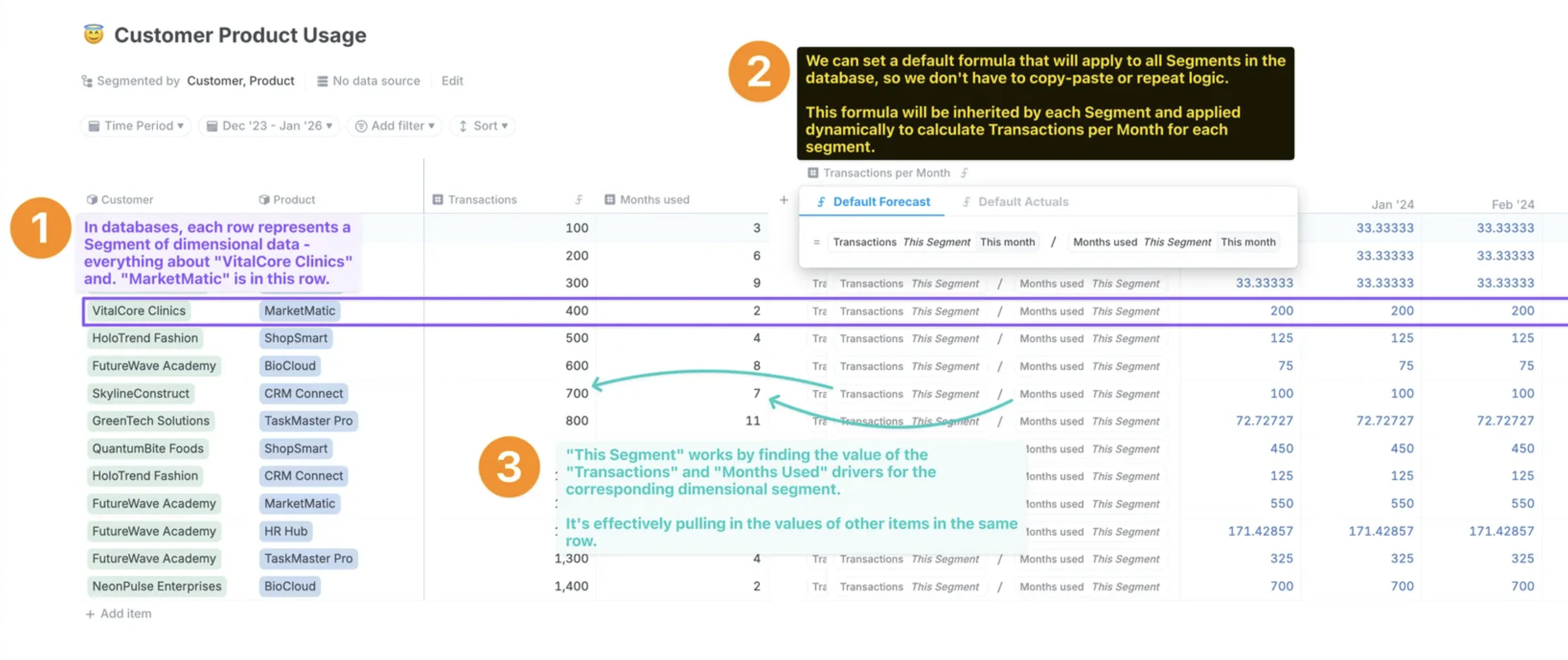1568x660 pixels.
Task: Click the smiling emoji page icon
Action: pyautogui.click(x=93, y=35)
